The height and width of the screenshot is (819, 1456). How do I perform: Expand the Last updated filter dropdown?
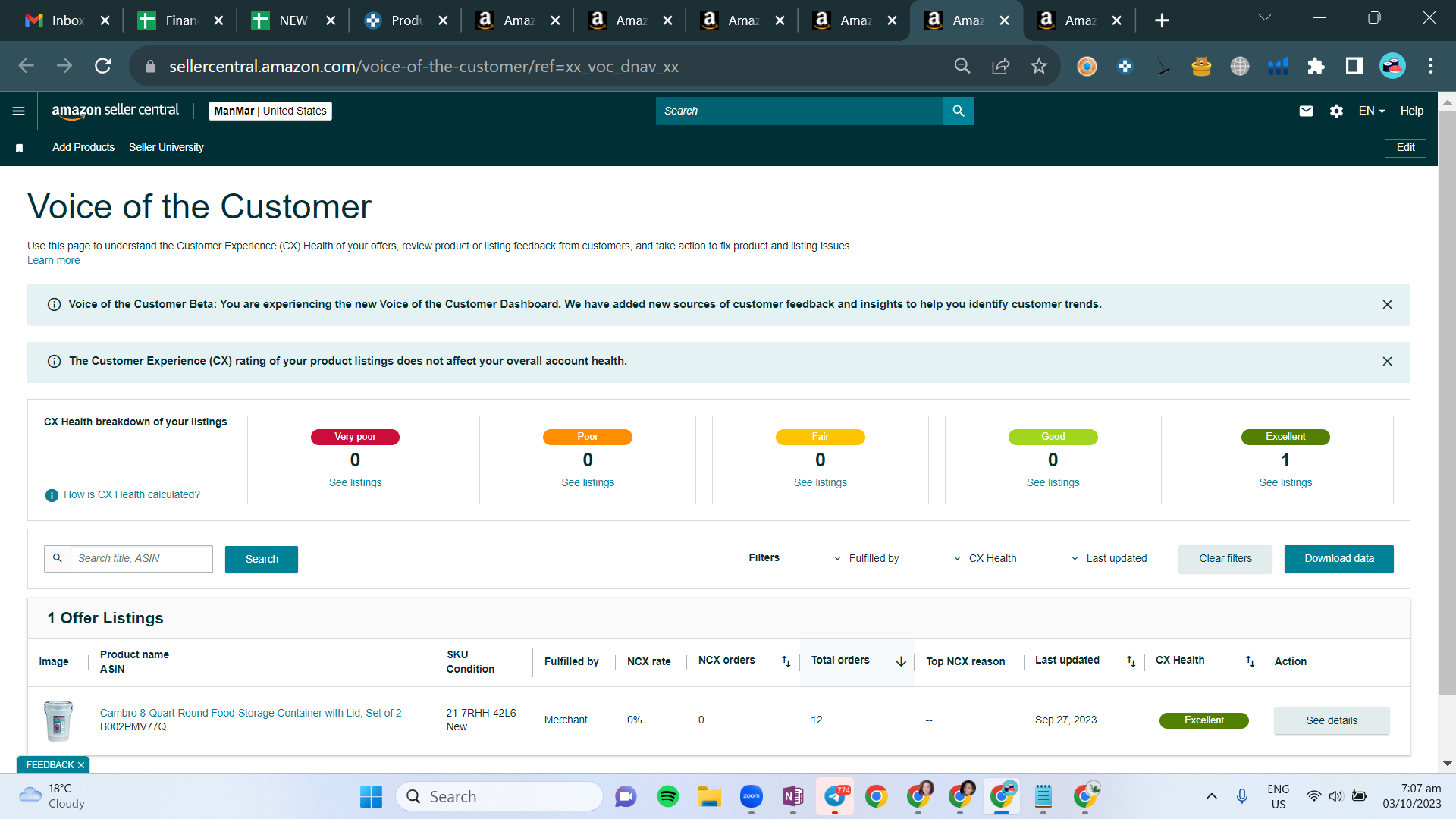tap(1109, 559)
